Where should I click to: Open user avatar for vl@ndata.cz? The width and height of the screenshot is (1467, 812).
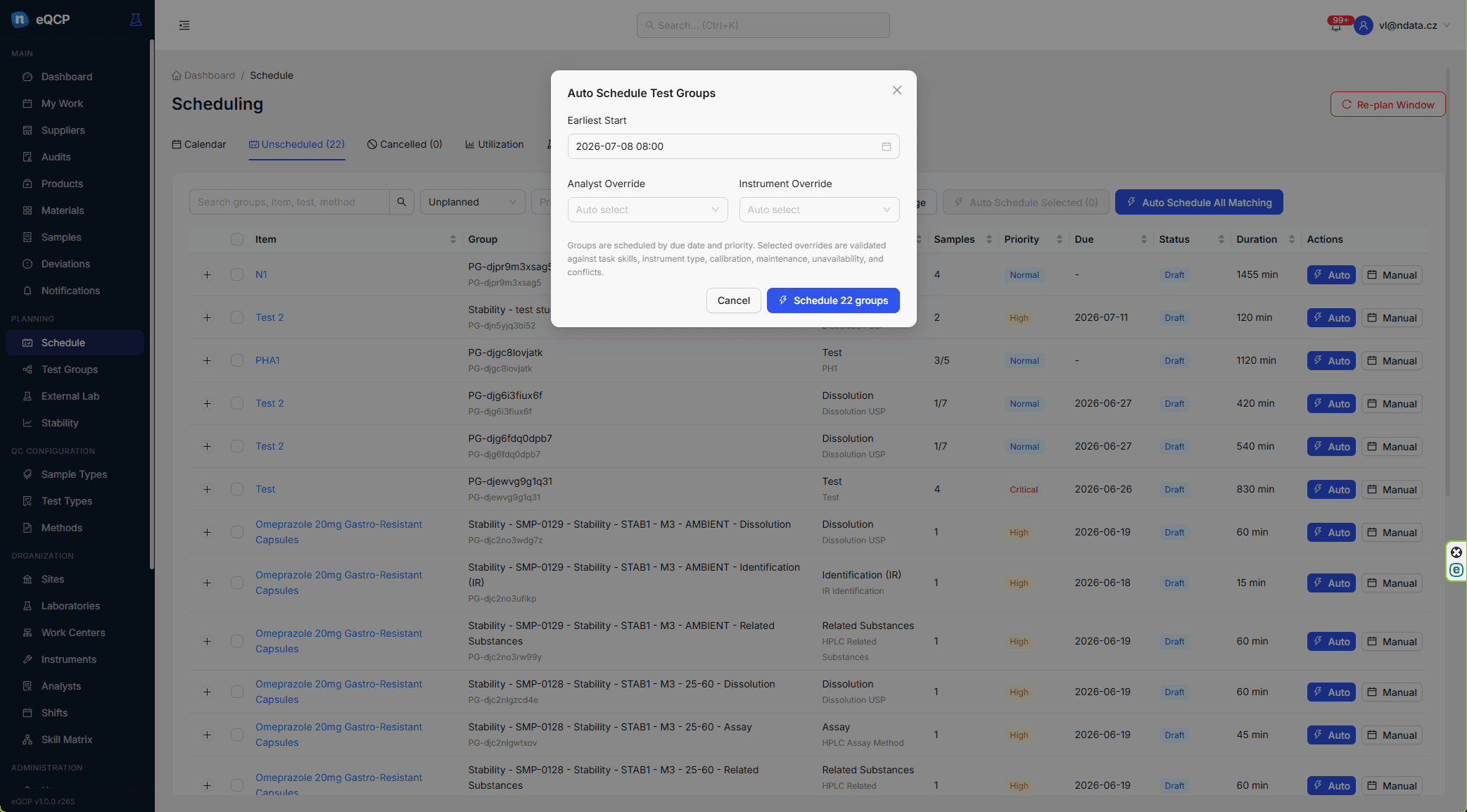tap(1364, 25)
